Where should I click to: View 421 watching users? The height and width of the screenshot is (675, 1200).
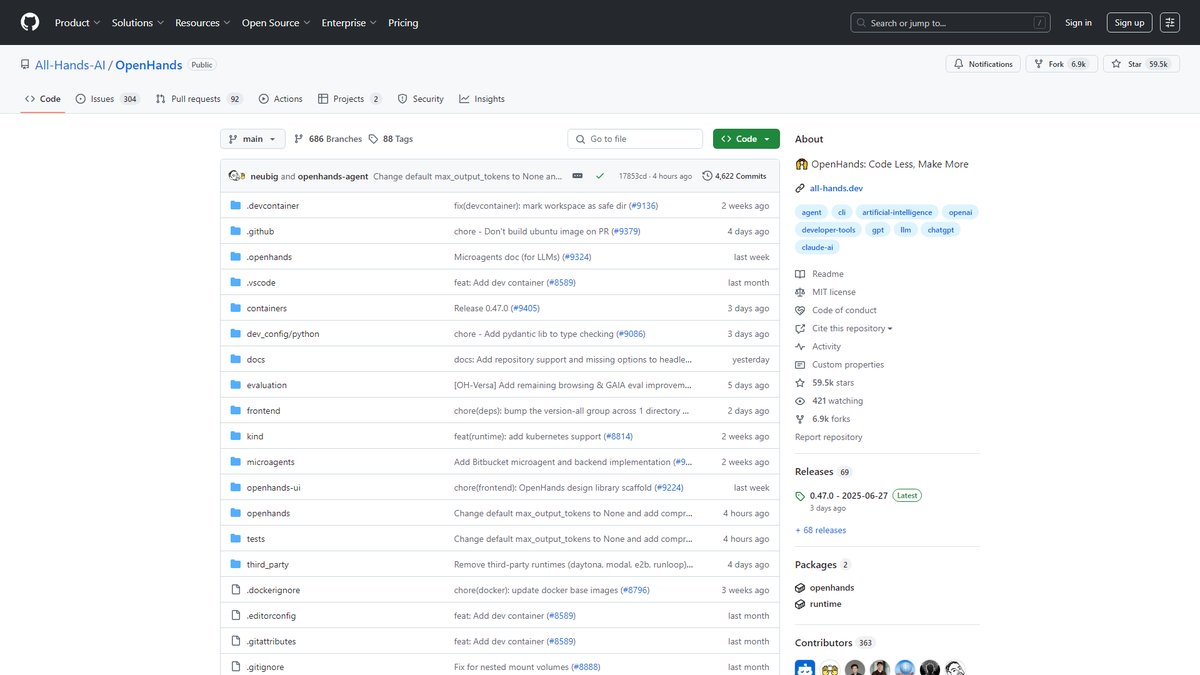pyautogui.click(x=838, y=401)
